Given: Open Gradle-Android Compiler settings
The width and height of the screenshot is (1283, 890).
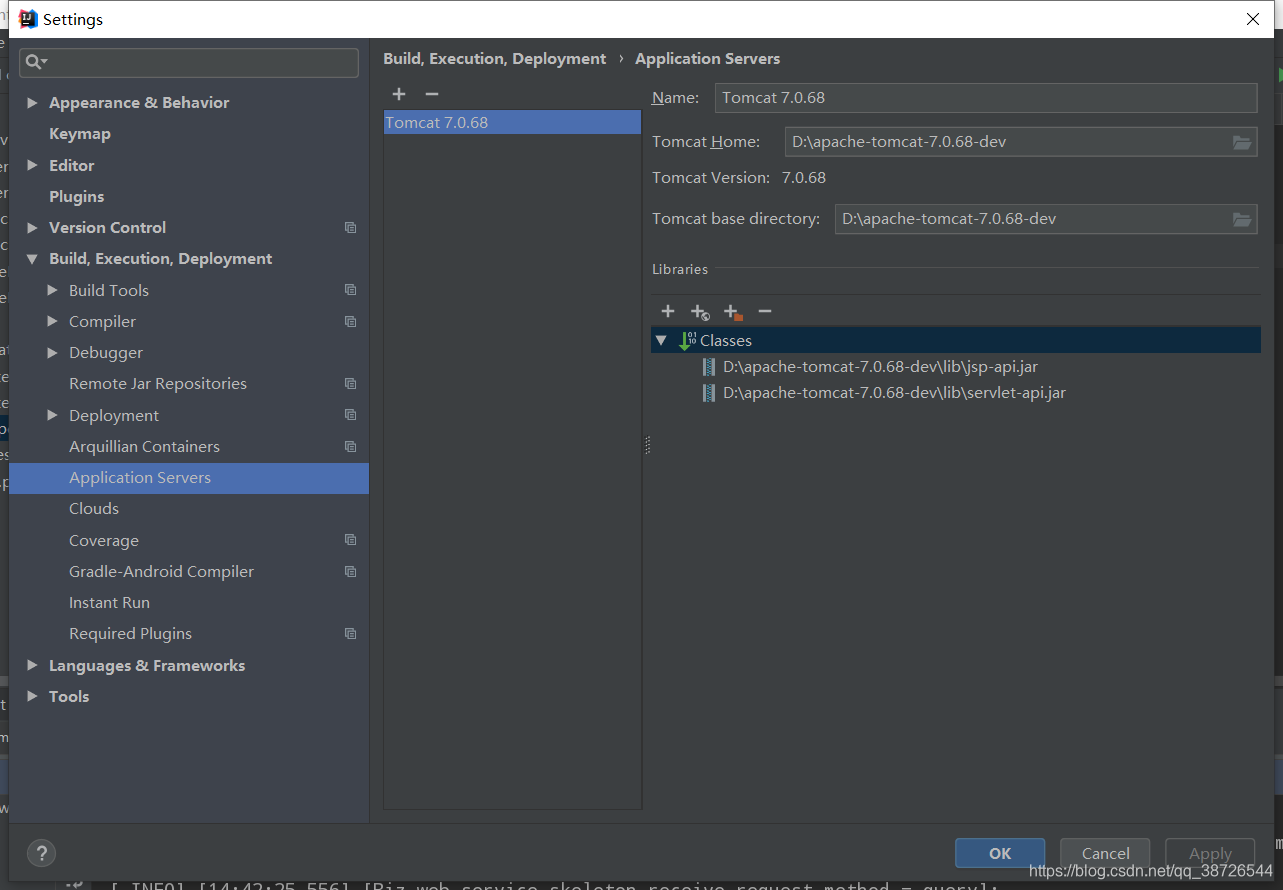Looking at the screenshot, I should pyautogui.click(x=161, y=572).
